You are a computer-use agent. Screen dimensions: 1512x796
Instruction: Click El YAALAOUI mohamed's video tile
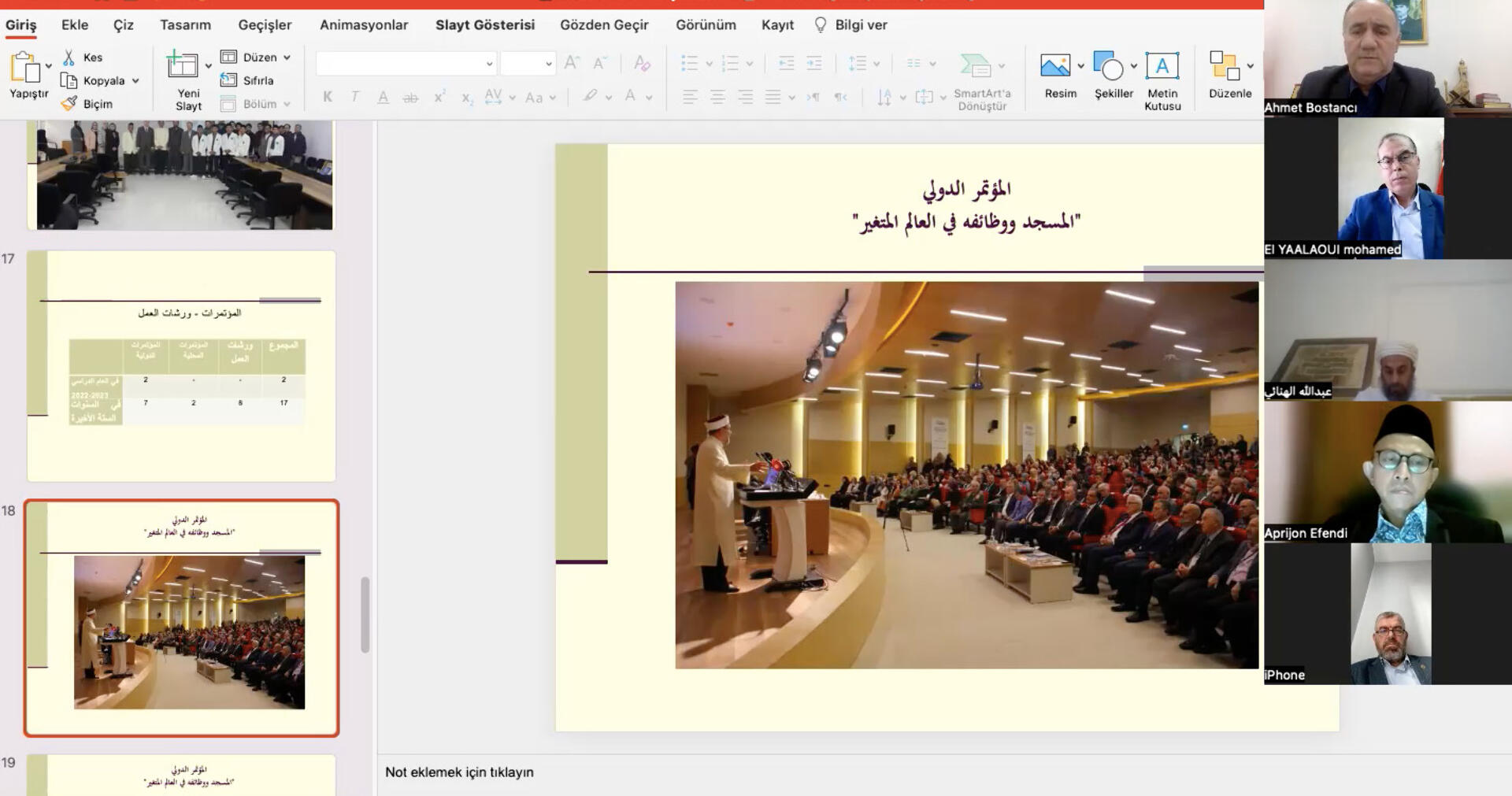click(1388, 188)
